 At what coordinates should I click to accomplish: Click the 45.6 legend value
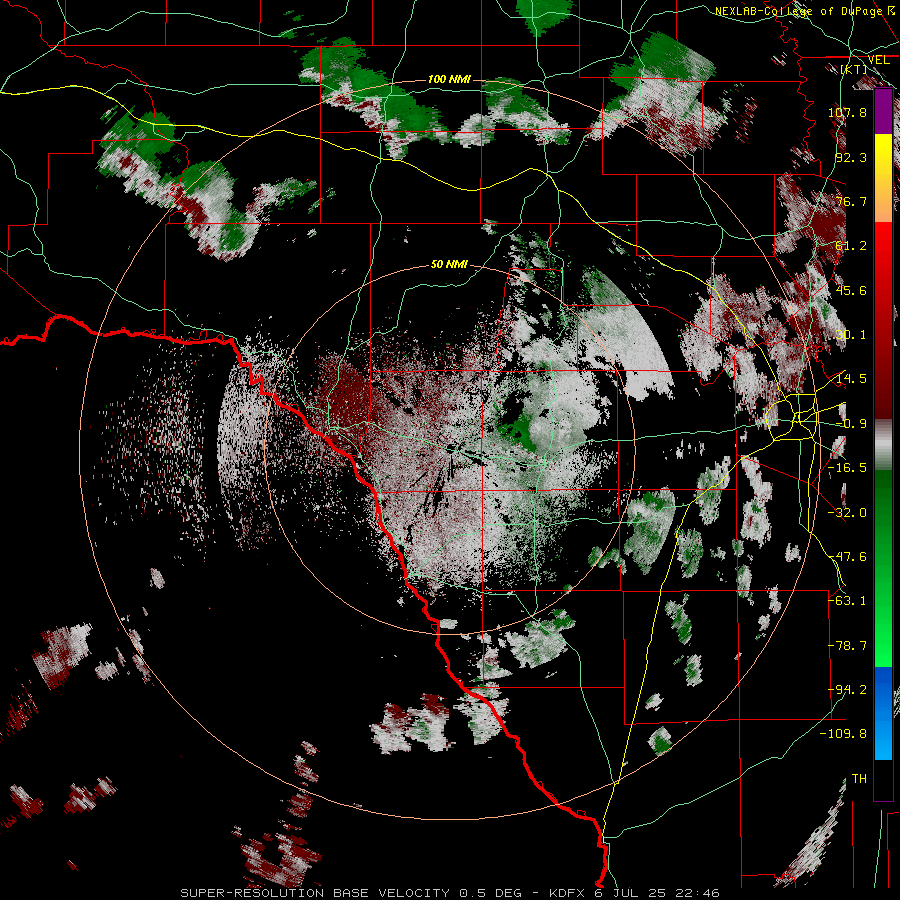click(851, 290)
